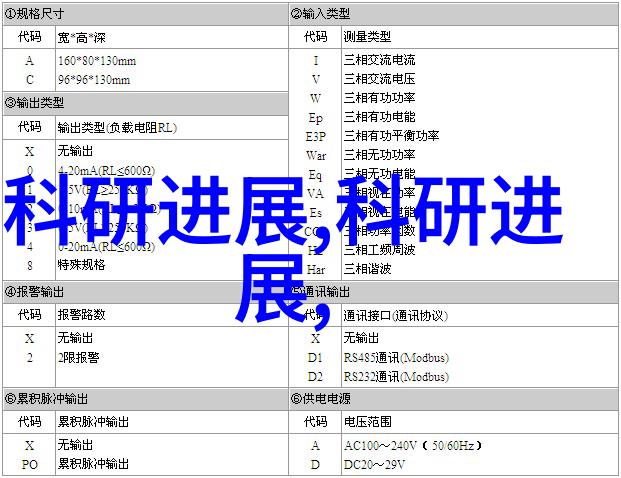Click the ①规格尺寸 section header

point(36,13)
